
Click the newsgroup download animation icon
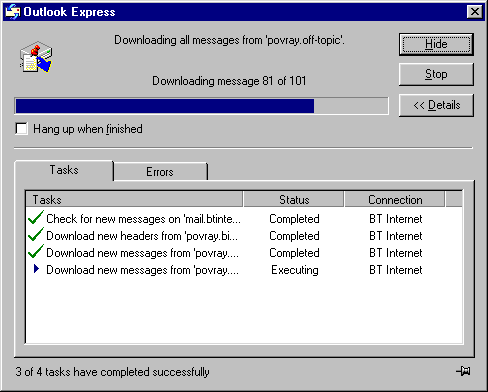(x=36, y=57)
